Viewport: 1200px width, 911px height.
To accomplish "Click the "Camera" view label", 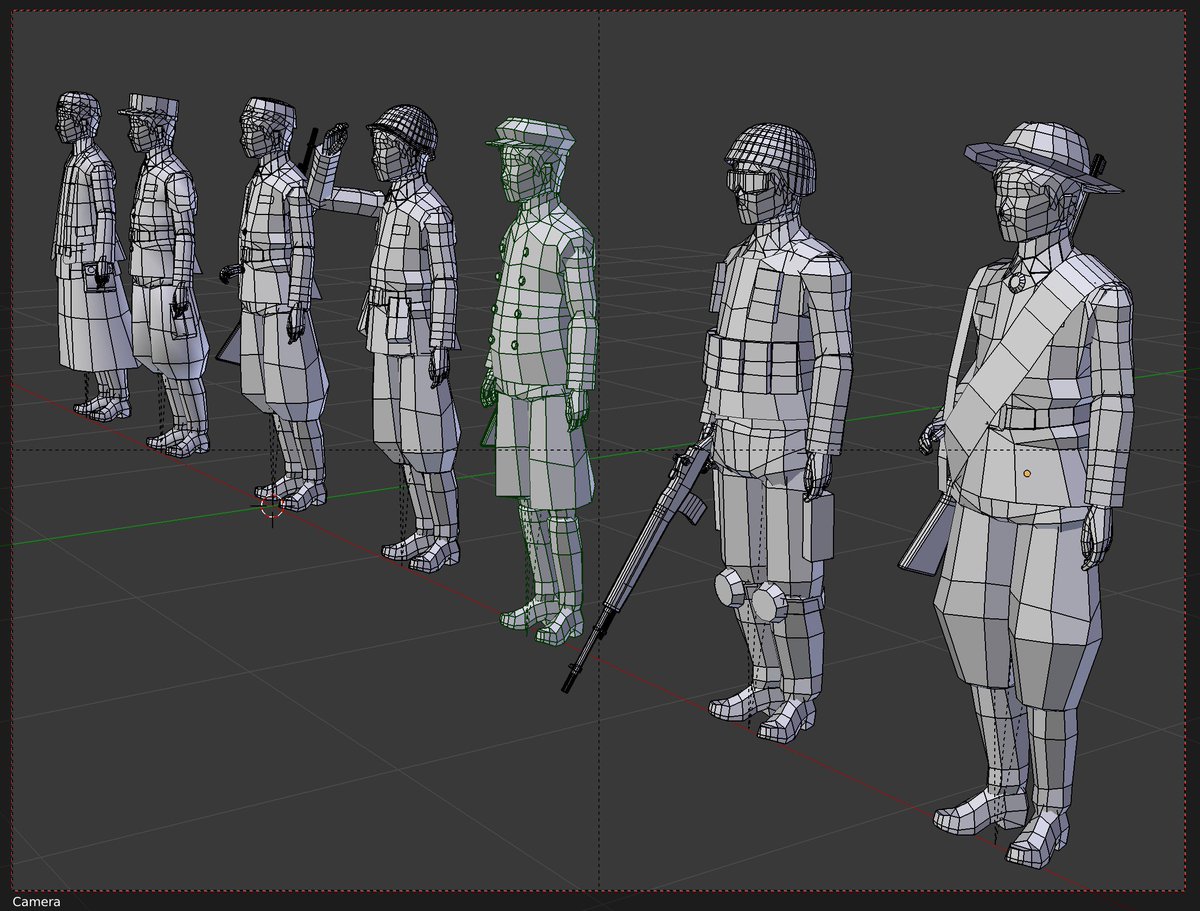I will point(36,901).
